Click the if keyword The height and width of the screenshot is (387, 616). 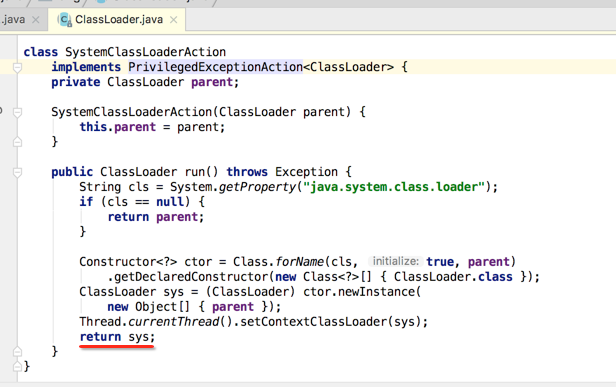click(x=86, y=202)
